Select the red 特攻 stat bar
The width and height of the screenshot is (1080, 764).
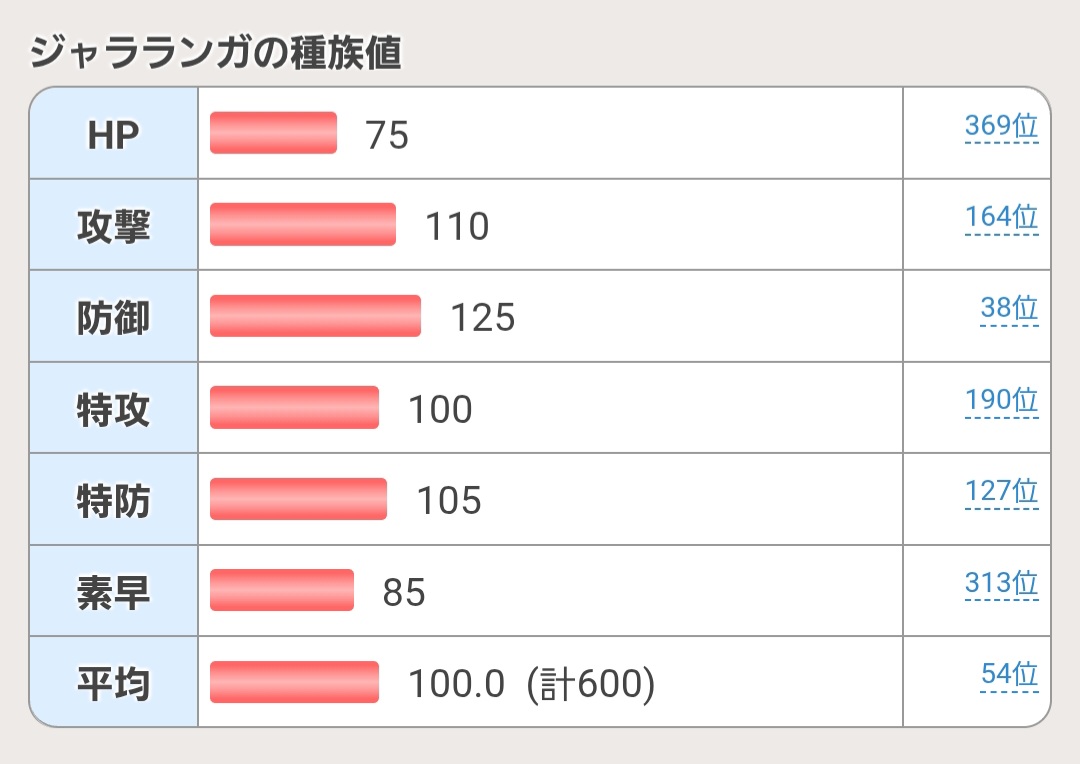[294, 407]
